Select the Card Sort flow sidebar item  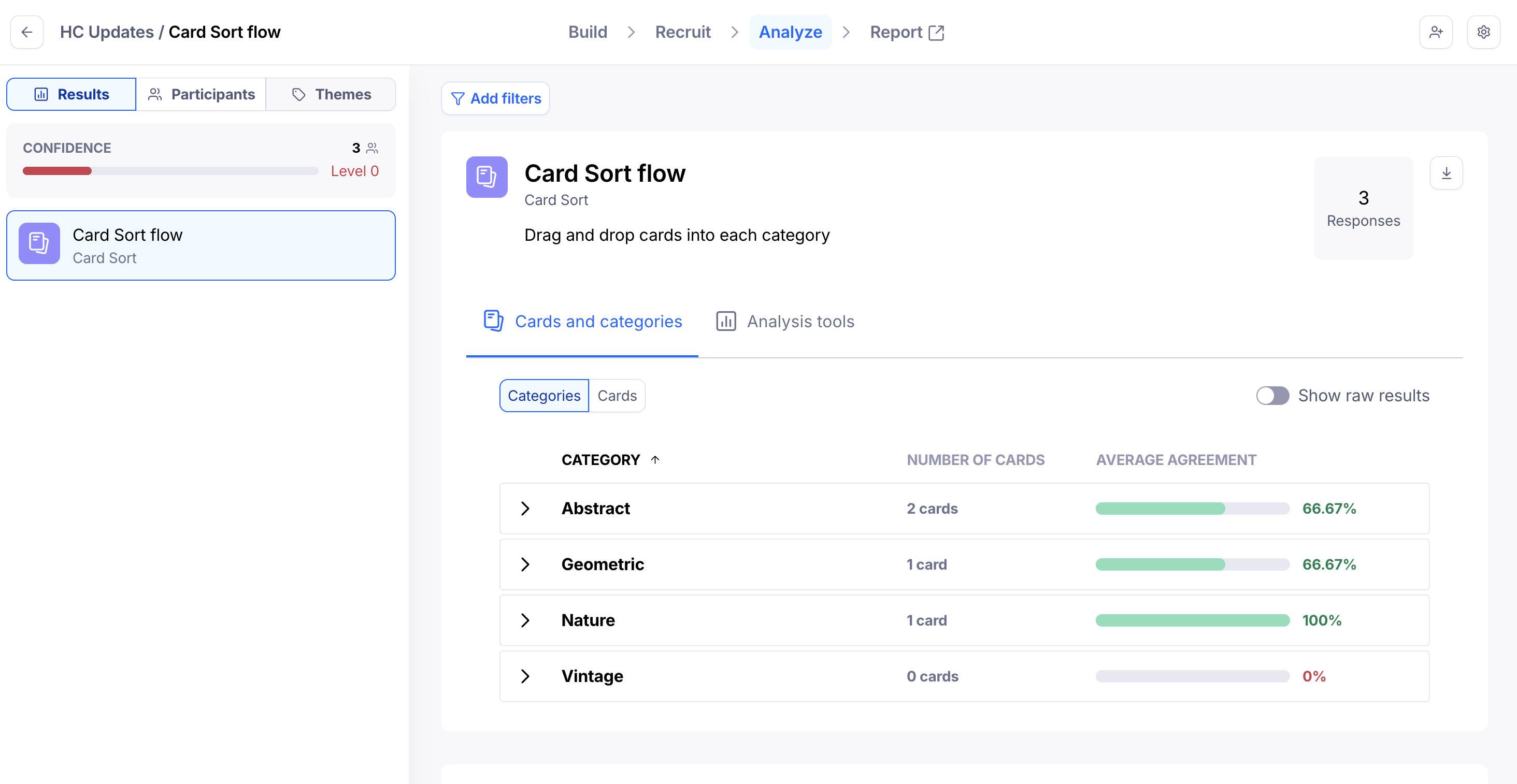pyautogui.click(x=201, y=245)
